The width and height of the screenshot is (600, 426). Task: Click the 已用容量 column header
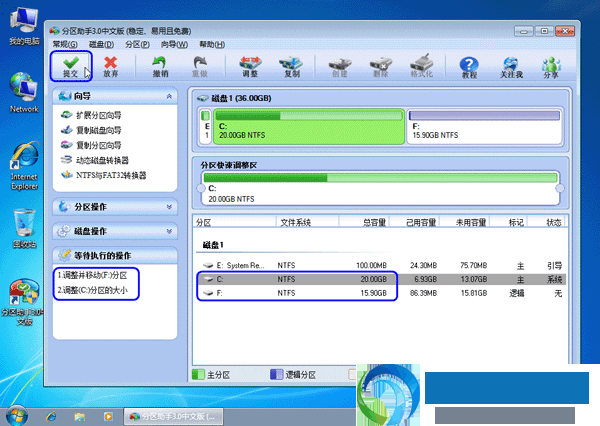[414, 222]
